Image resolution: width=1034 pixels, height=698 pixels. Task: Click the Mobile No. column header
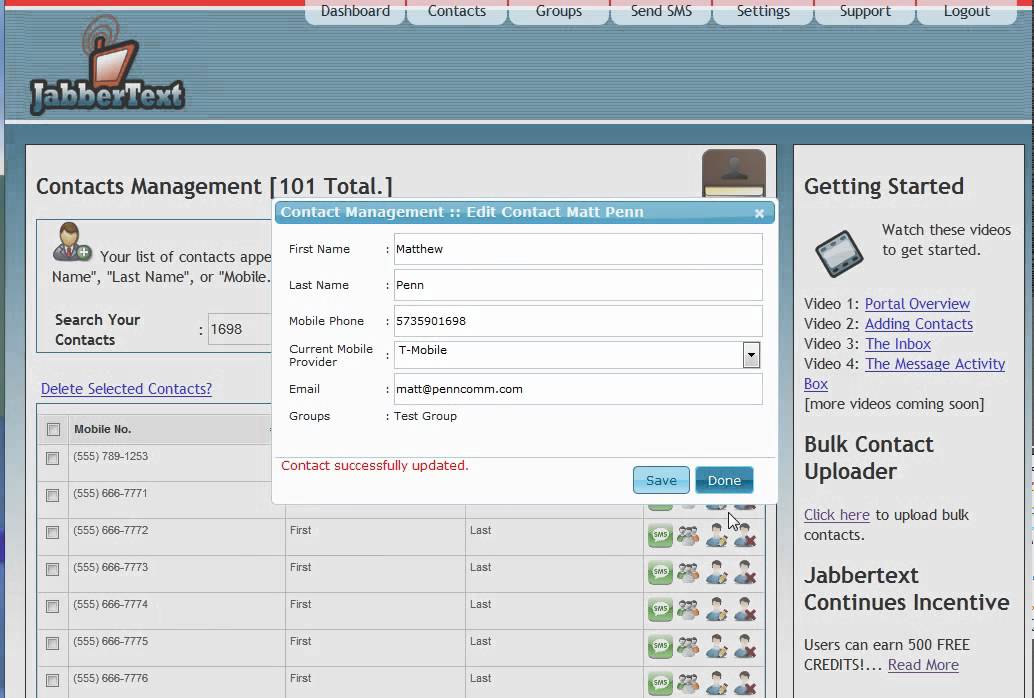click(x=102, y=429)
